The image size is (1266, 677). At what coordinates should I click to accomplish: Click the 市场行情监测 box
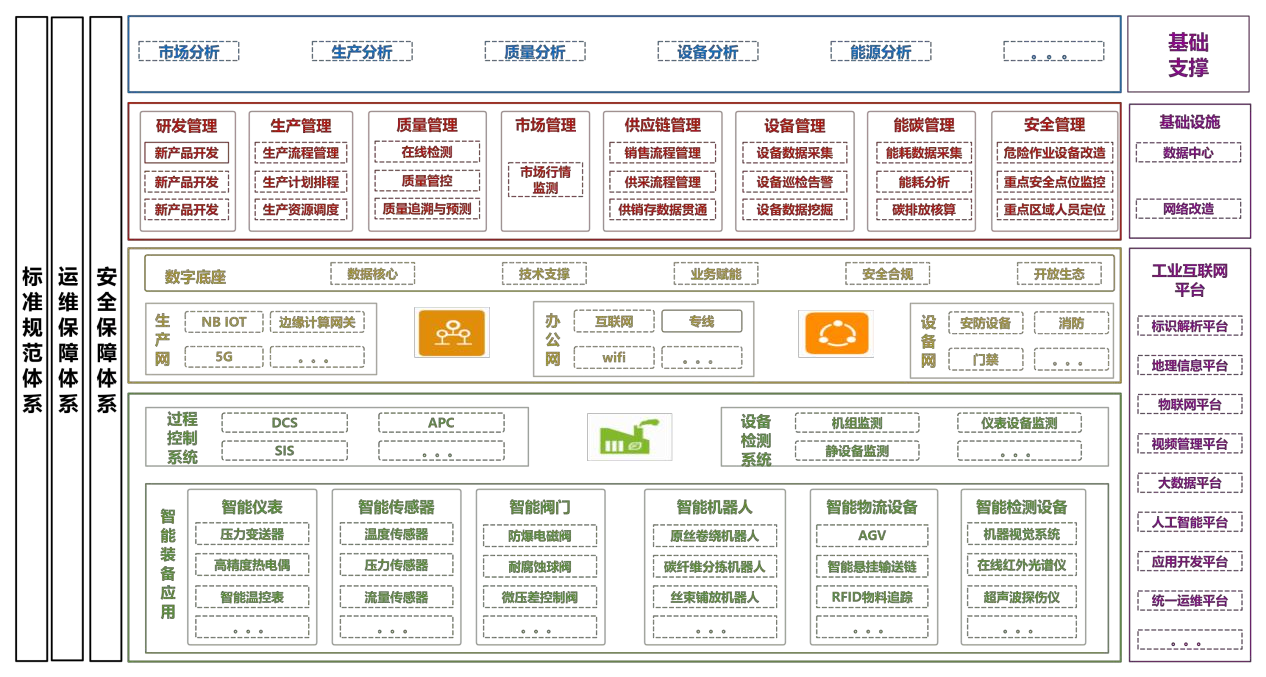tap(545, 179)
